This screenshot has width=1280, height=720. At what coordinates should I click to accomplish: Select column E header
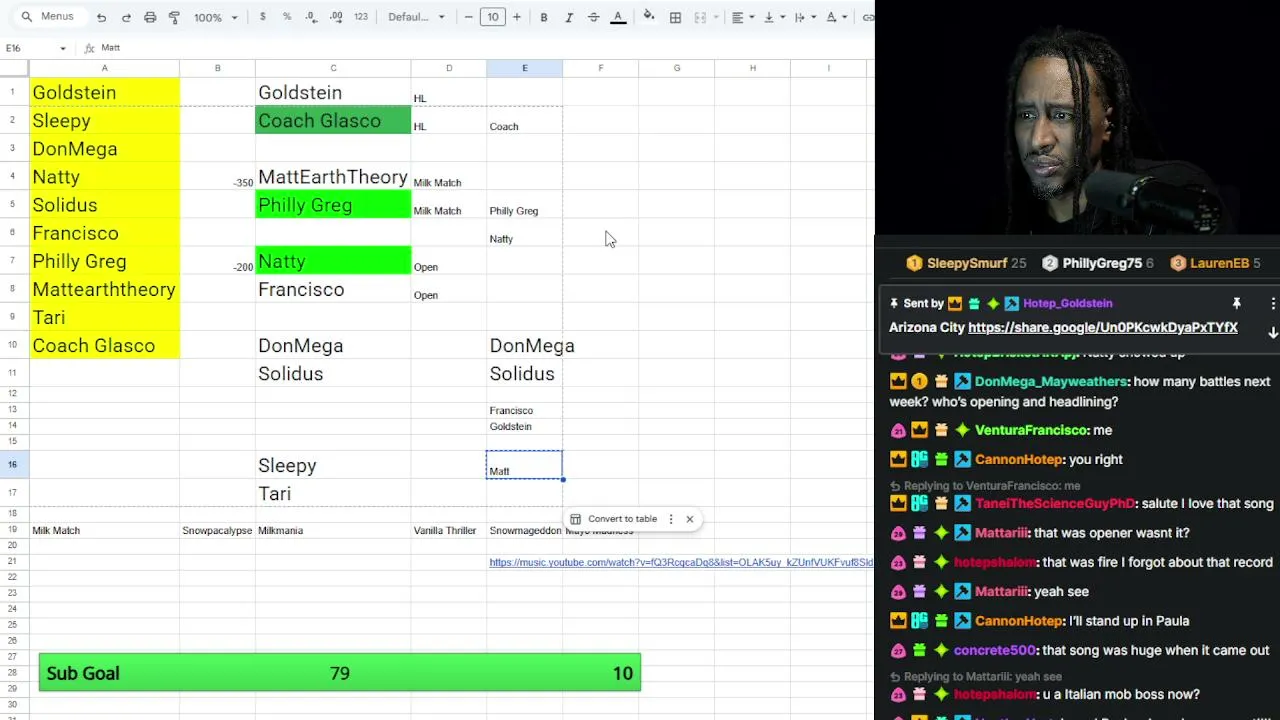coord(524,68)
